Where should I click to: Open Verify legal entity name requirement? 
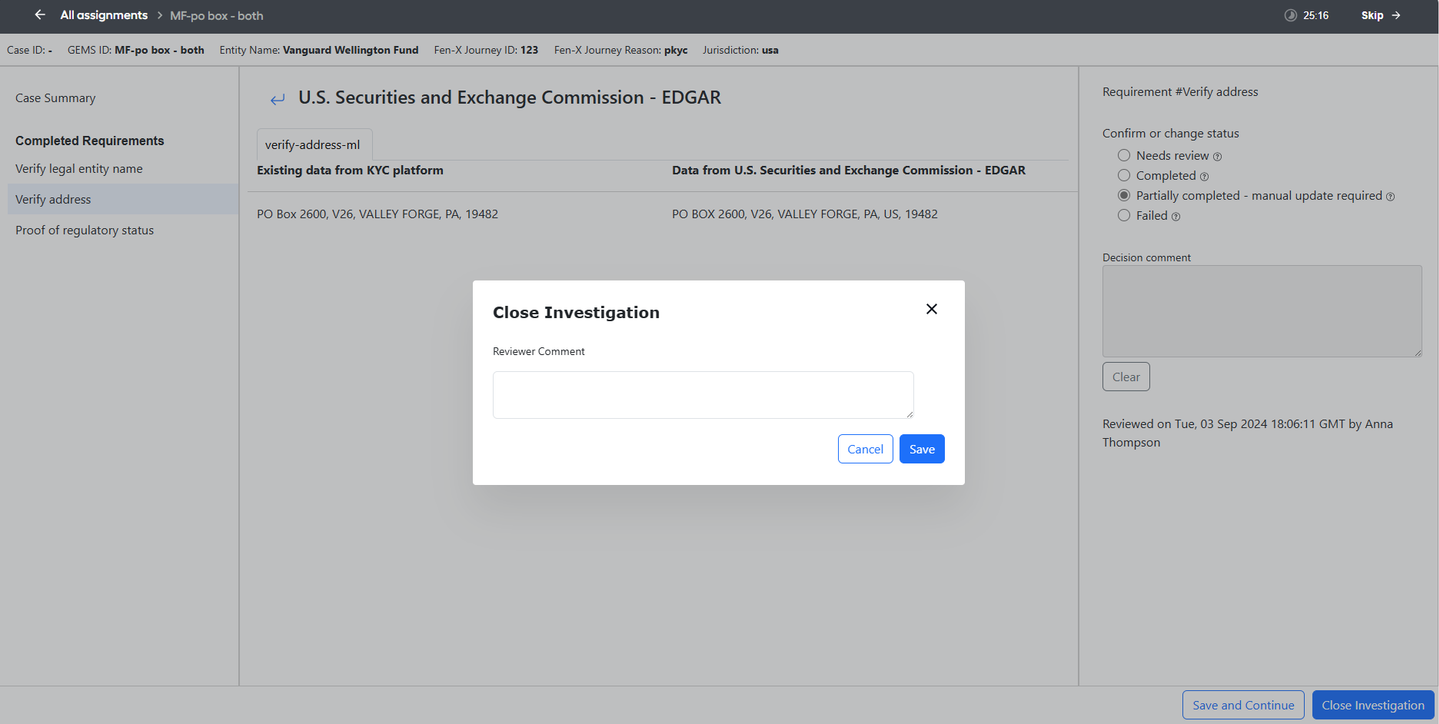[x=79, y=169]
